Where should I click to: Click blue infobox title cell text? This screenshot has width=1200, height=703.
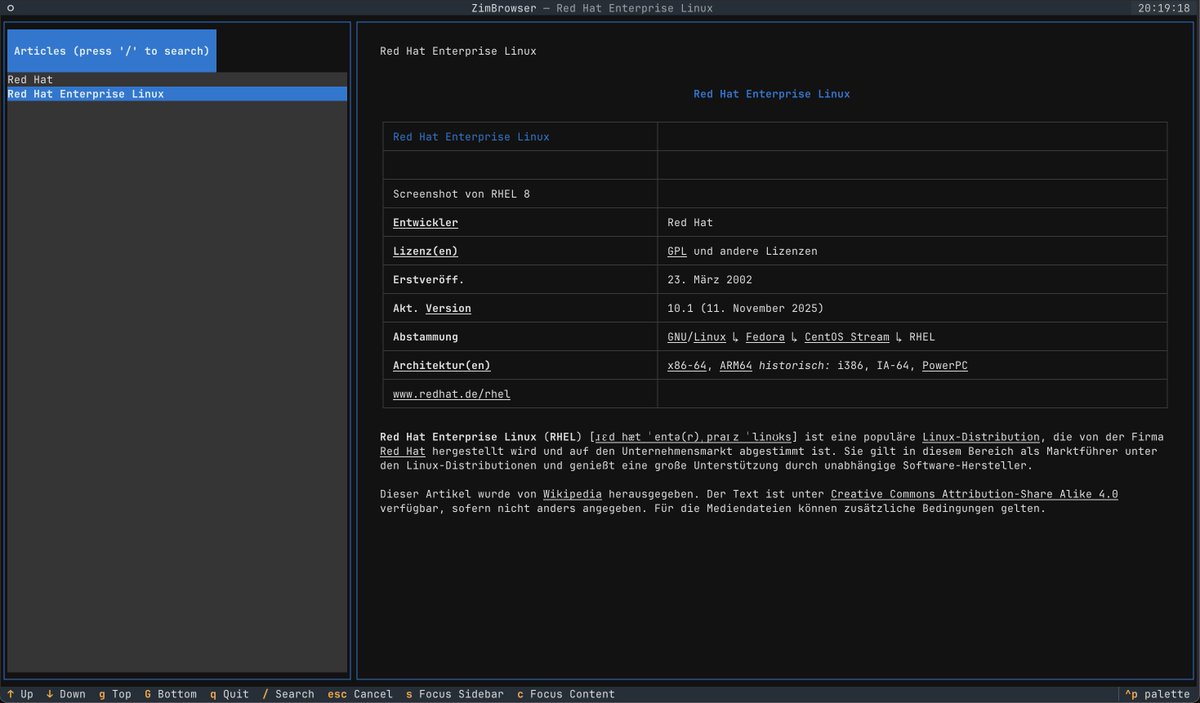coord(471,137)
